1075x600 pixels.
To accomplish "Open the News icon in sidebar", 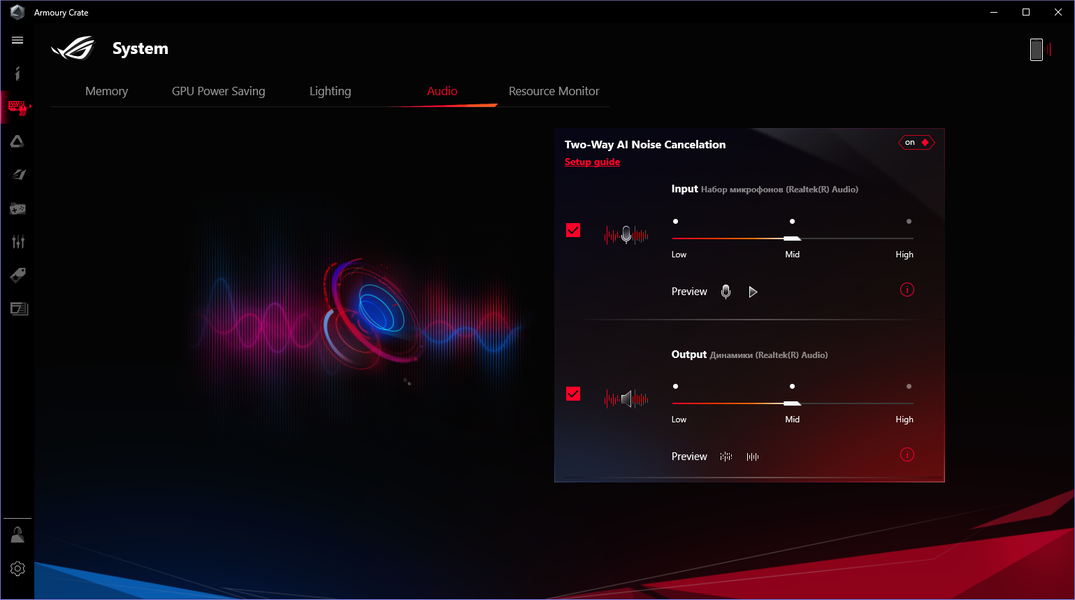I will pos(19,309).
